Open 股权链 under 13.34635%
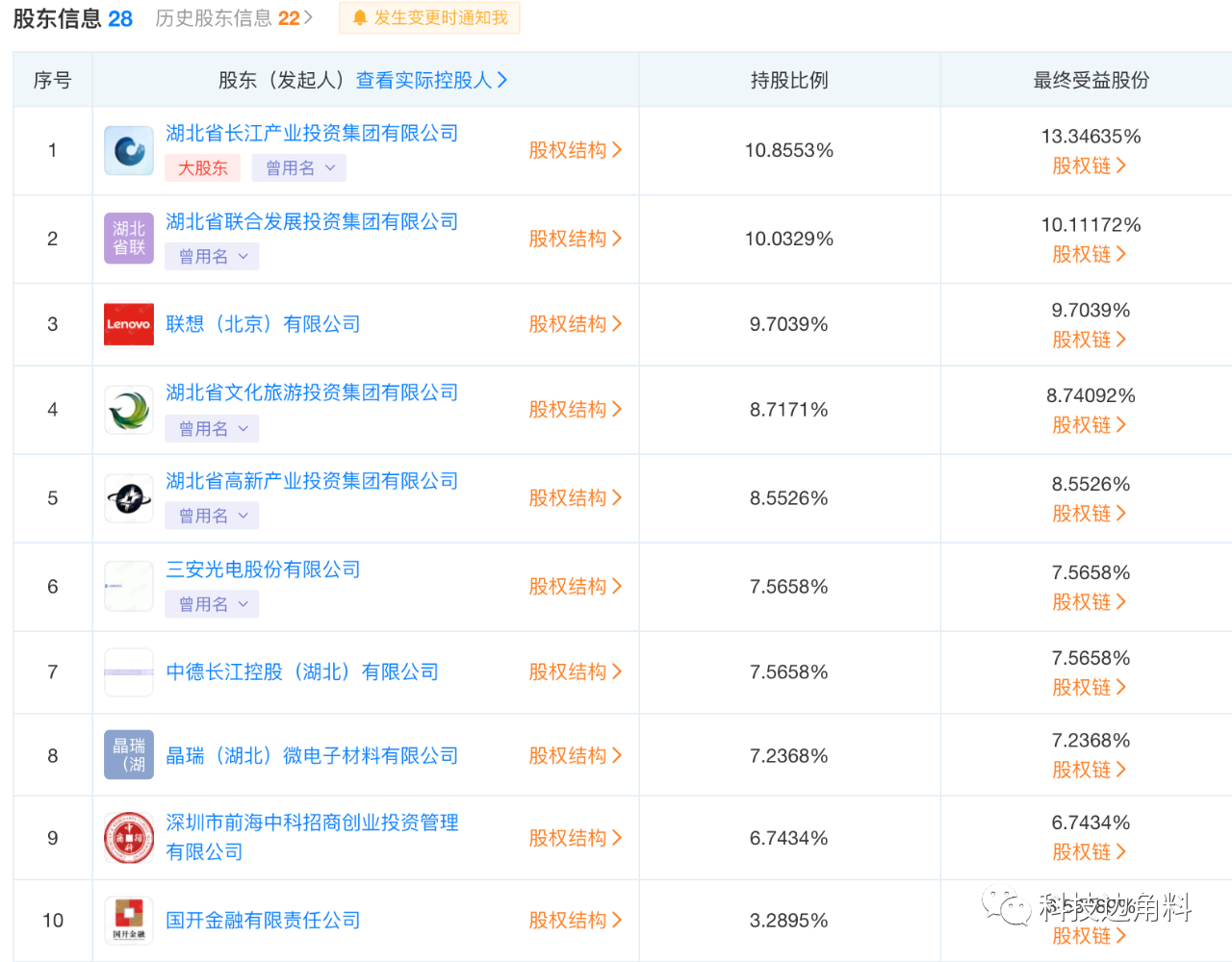This screenshot has width=1232, height=962. [x=1090, y=166]
